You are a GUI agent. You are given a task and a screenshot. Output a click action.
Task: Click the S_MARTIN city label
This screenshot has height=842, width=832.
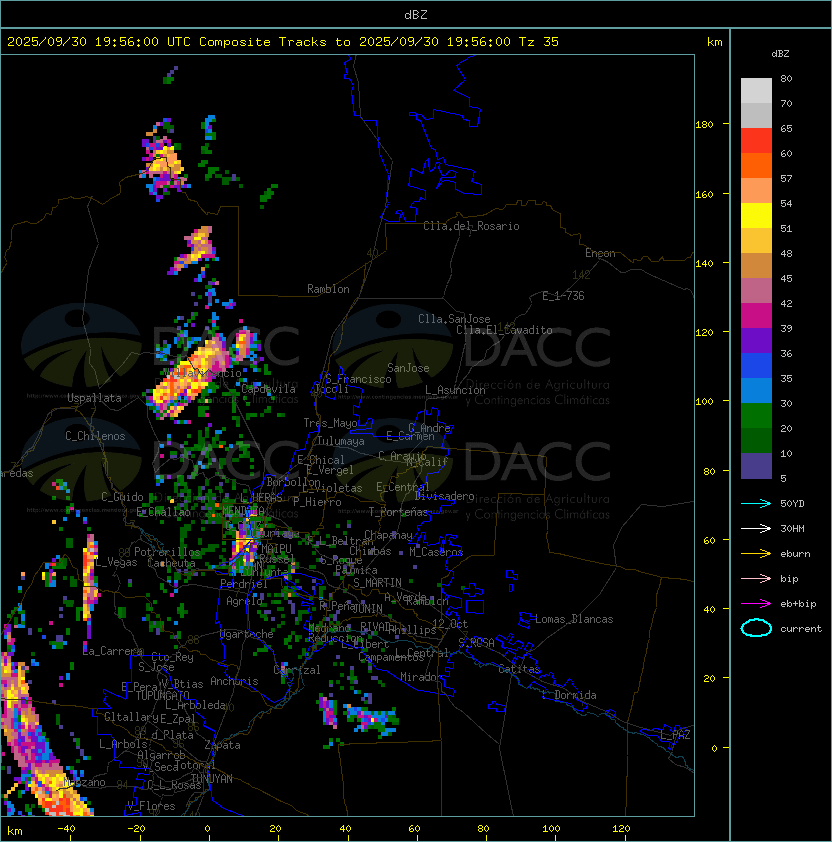[x=377, y=583]
